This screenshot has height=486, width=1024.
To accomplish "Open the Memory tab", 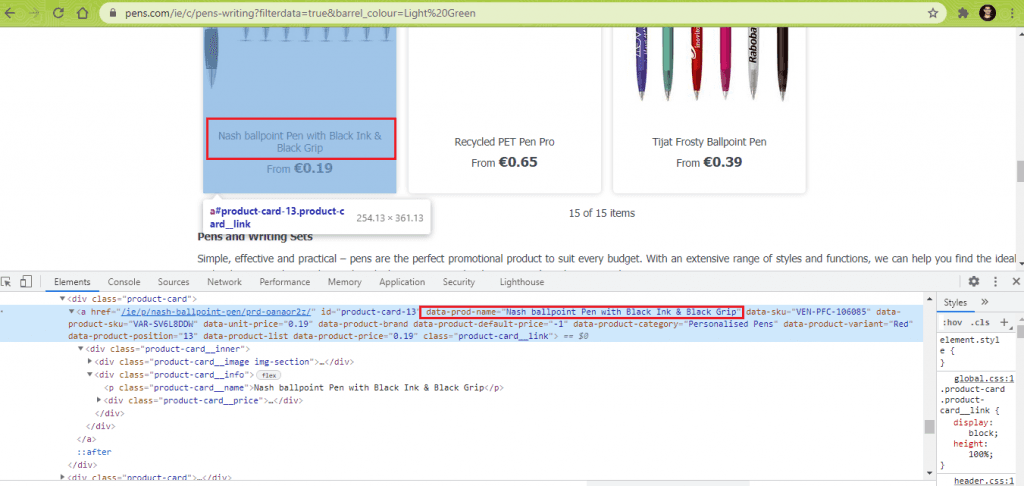I will (x=345, y=282).
